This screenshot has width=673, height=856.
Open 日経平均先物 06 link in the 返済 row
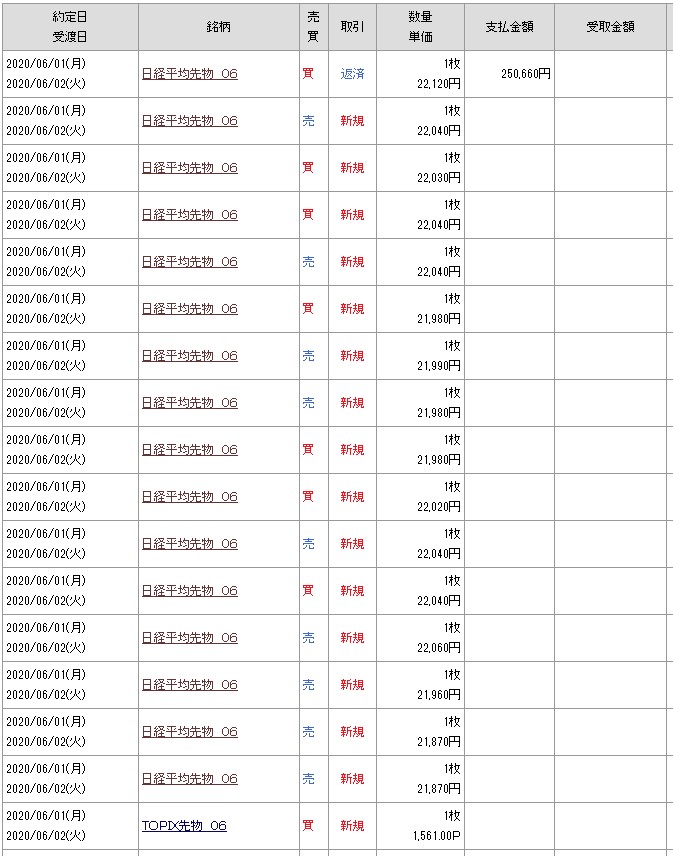pos(190,74)
